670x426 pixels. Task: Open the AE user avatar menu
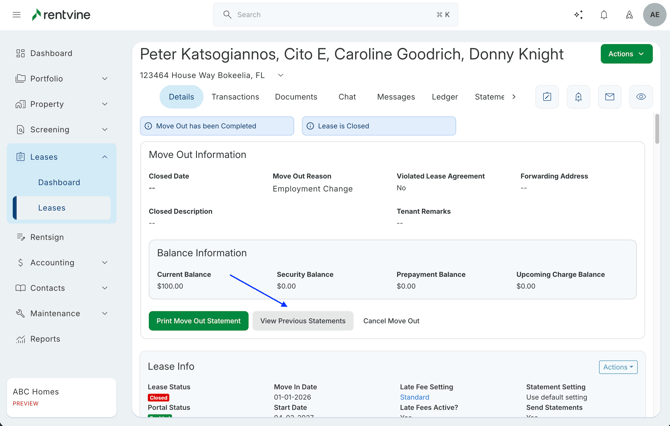point(655,15)
